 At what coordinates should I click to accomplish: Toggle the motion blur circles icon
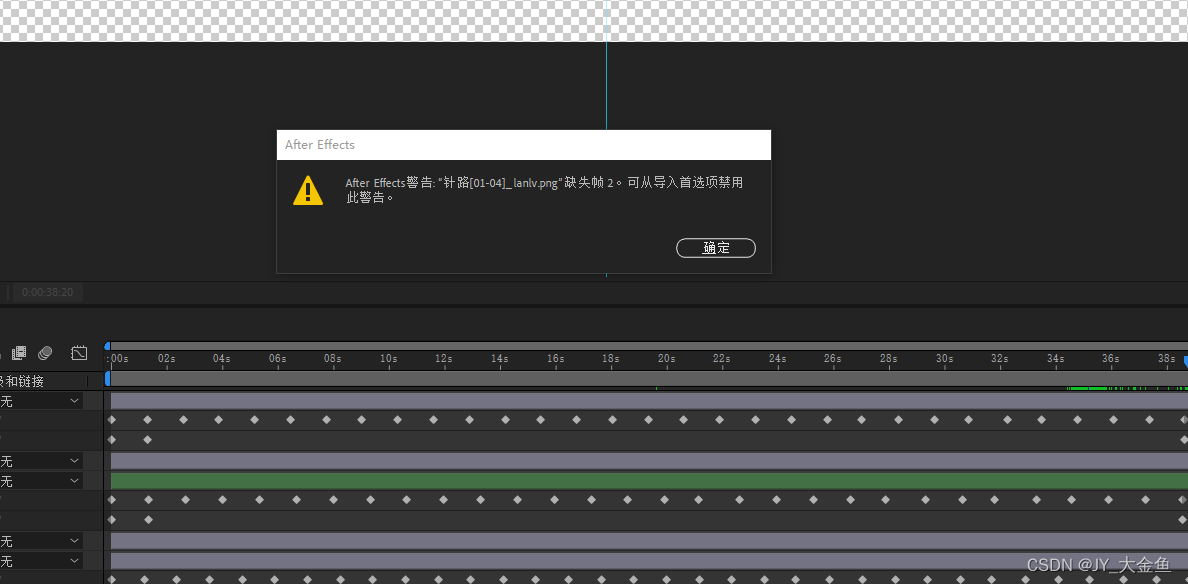(x=45, y=353)
